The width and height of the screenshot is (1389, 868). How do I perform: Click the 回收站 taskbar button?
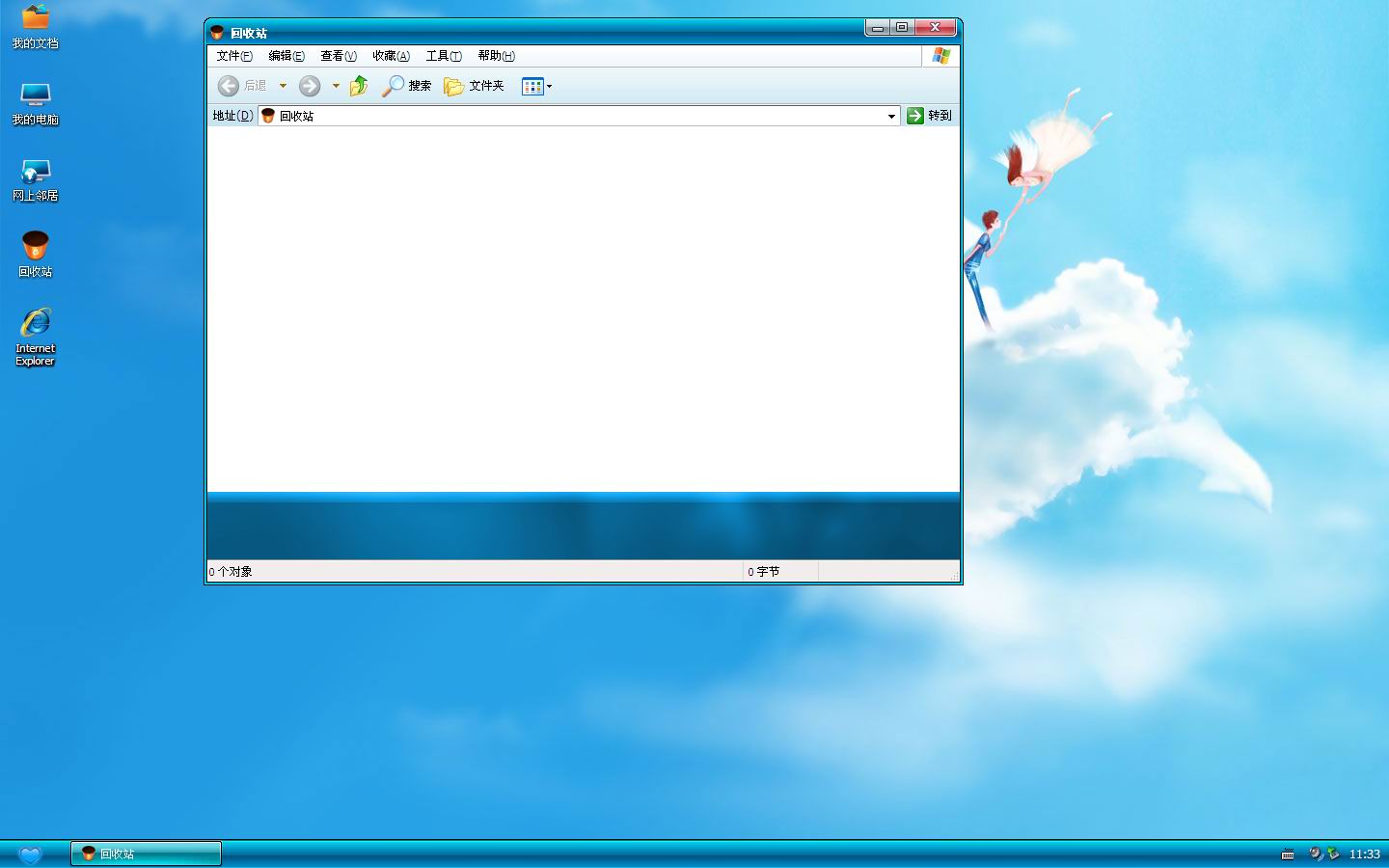click(146, 854)
